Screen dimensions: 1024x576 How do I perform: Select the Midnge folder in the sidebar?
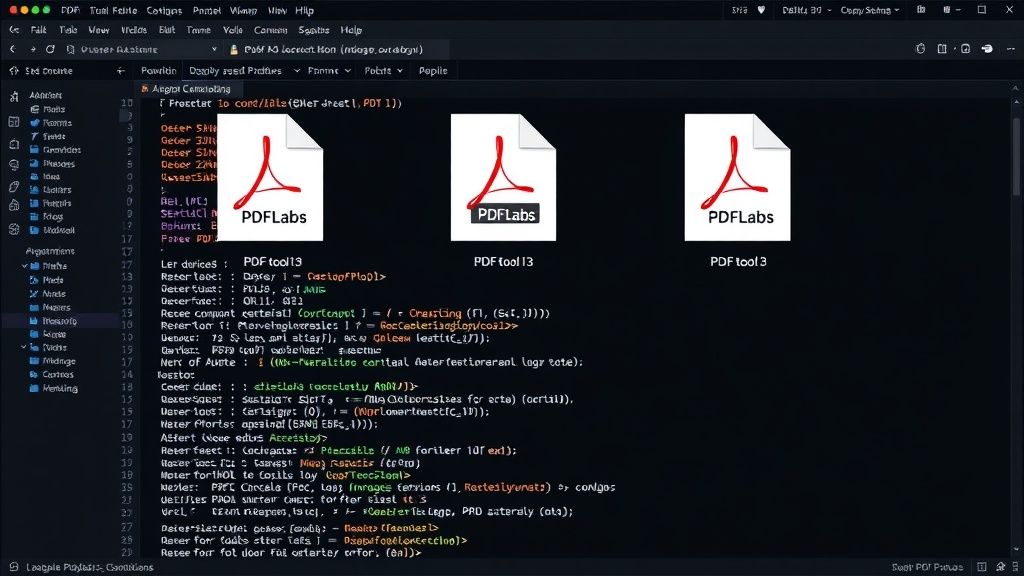click(52, 361)
